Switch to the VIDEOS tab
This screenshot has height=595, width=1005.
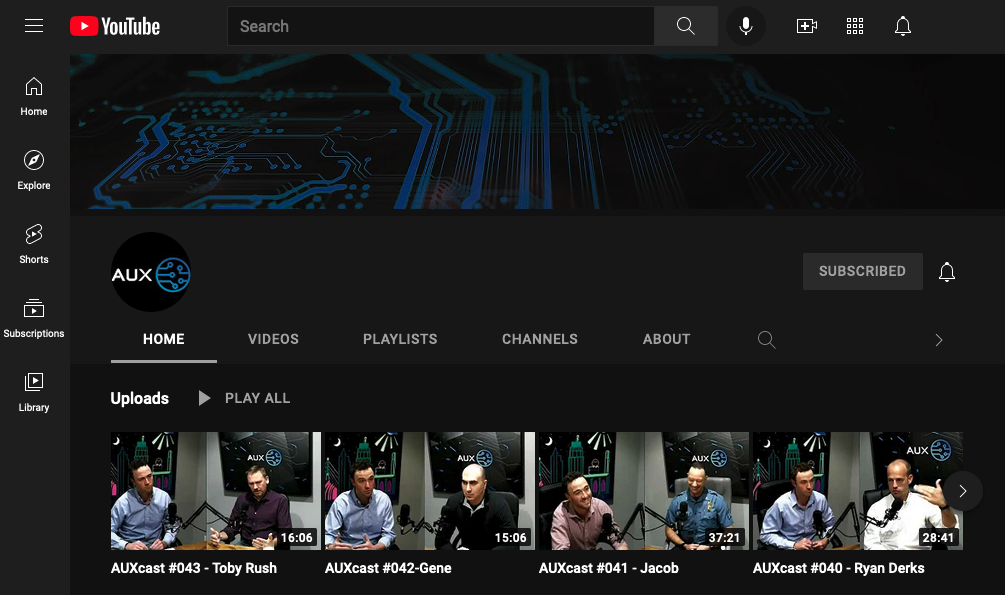tap(273, 339)
